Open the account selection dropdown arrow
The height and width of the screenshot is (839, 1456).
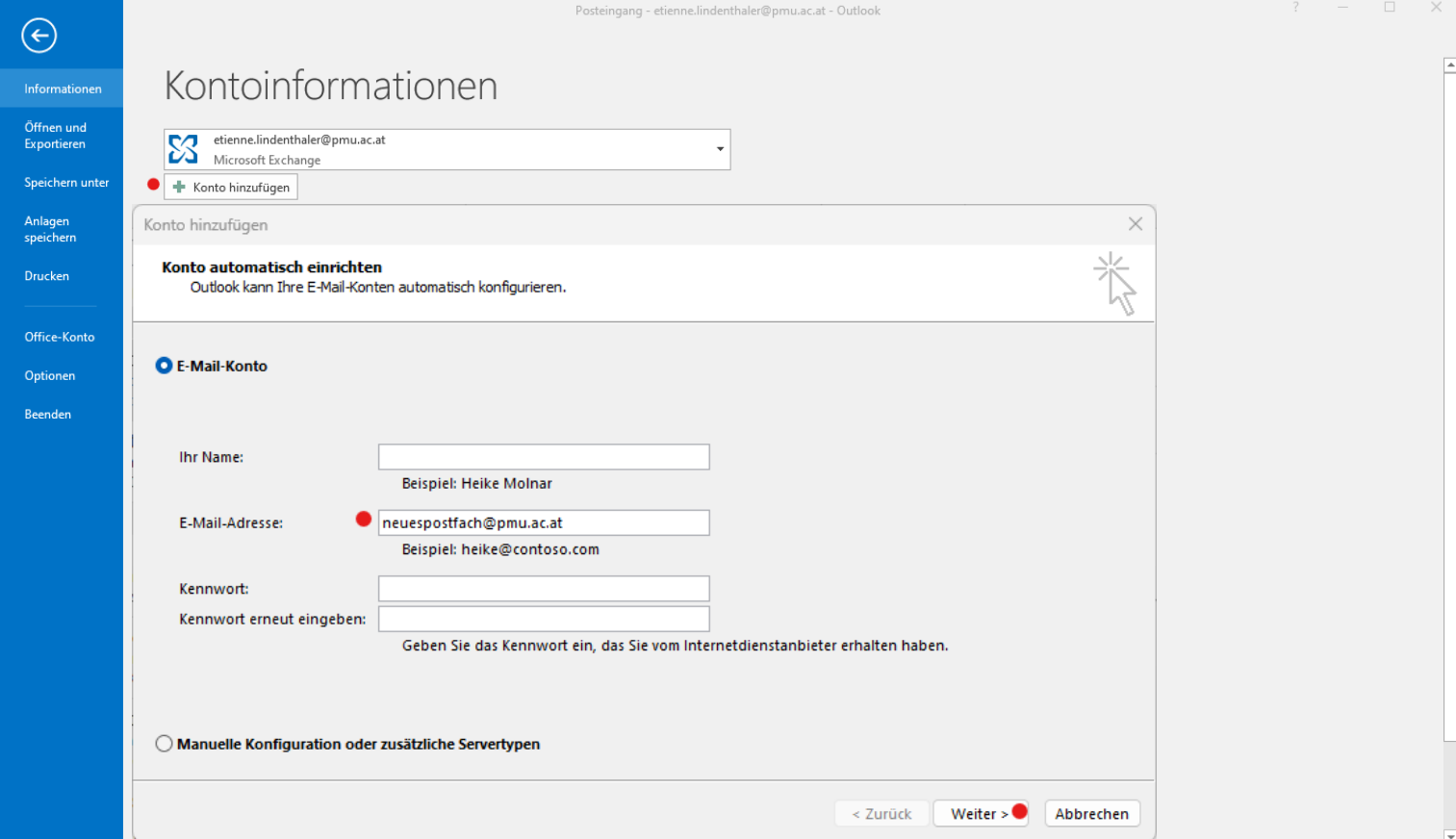pos(720,149)
